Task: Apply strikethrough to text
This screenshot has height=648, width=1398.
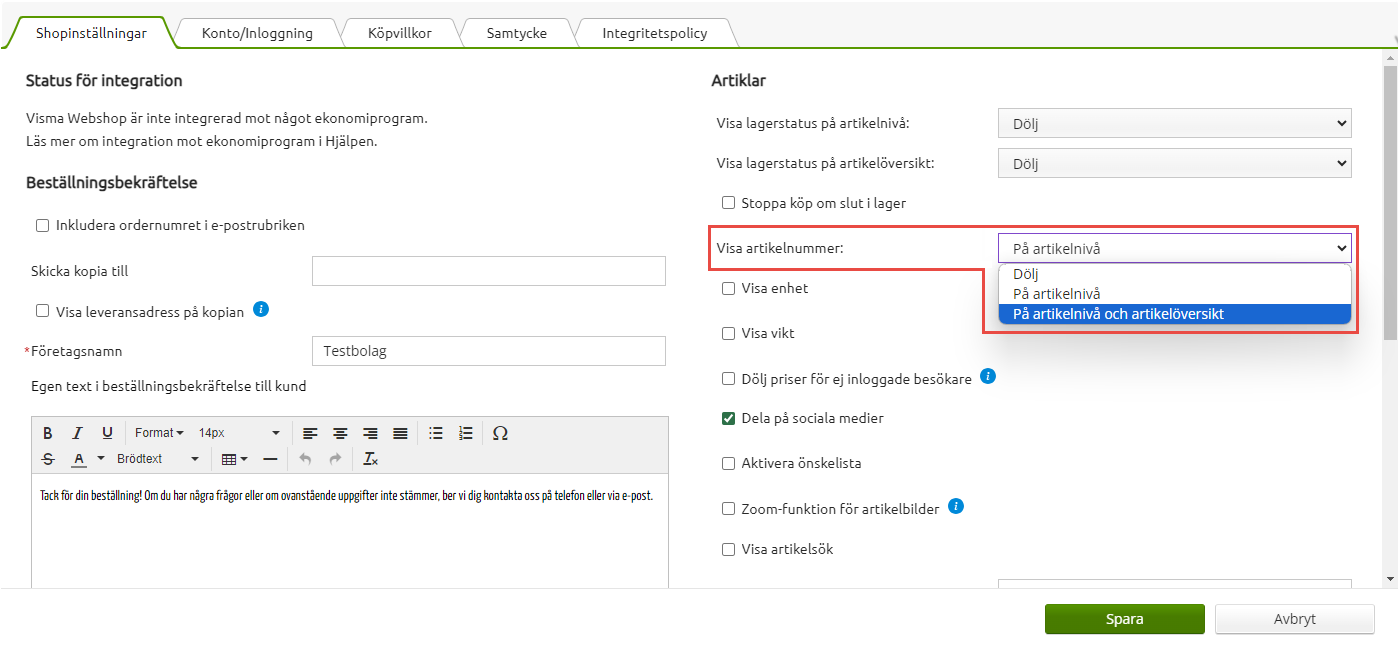Action: [47, 459]
